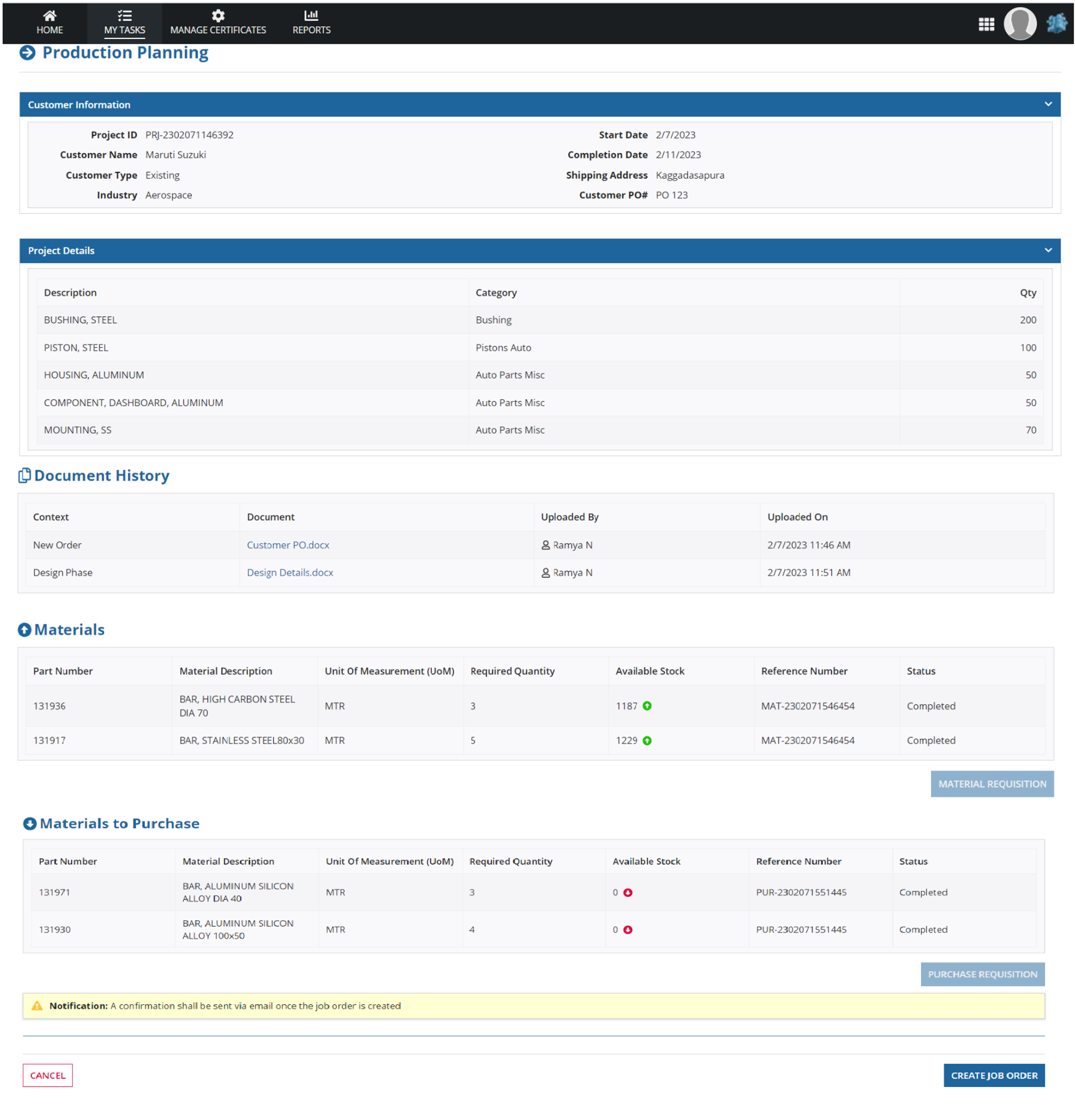The height and width of the screenshot is (1120, 1075).
Task: Select the HOUSING, ALUMINUM row
Action: click(539, 375)
